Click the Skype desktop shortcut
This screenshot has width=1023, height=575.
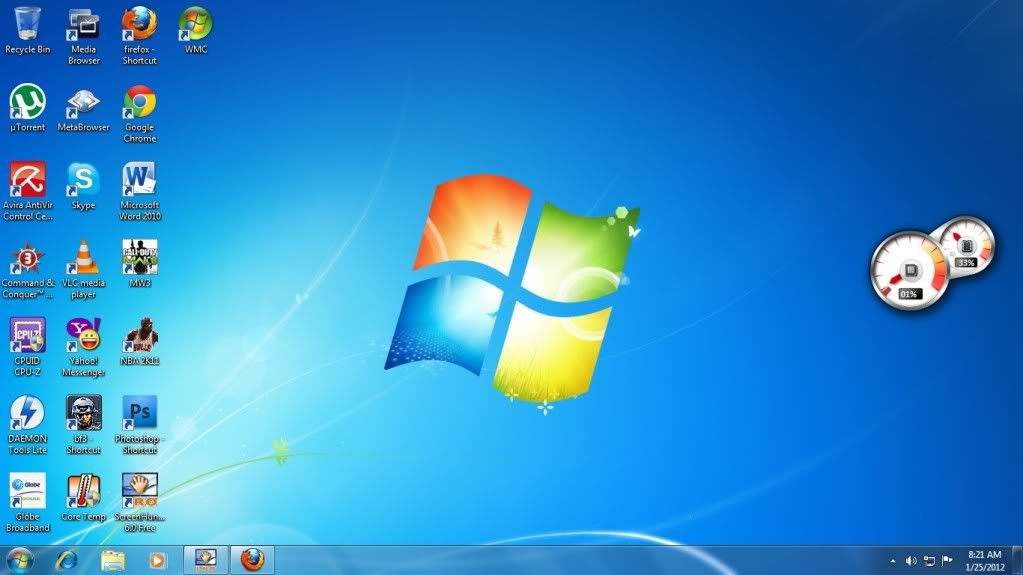[83, 179]
